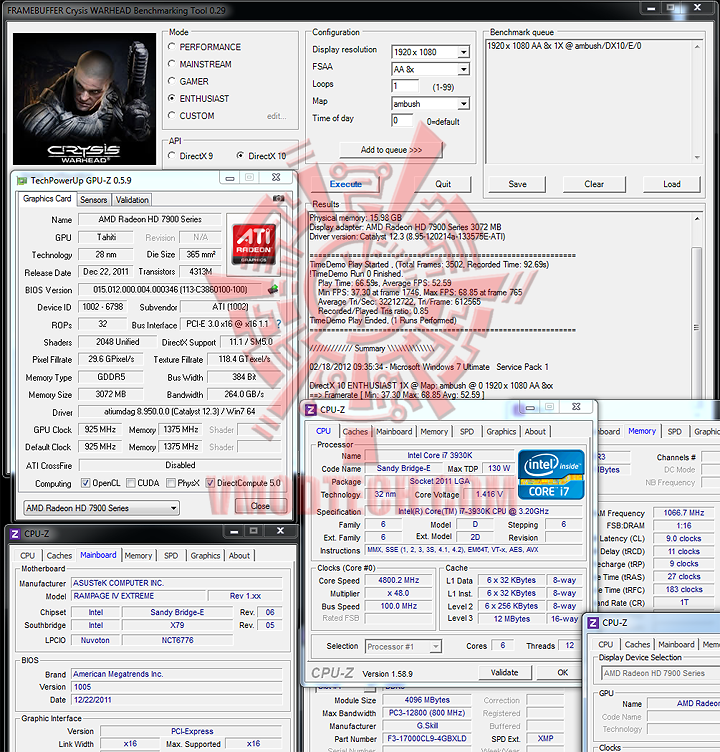Click the CPU tab in Mainboard CPU-Z window

(27, 555)
